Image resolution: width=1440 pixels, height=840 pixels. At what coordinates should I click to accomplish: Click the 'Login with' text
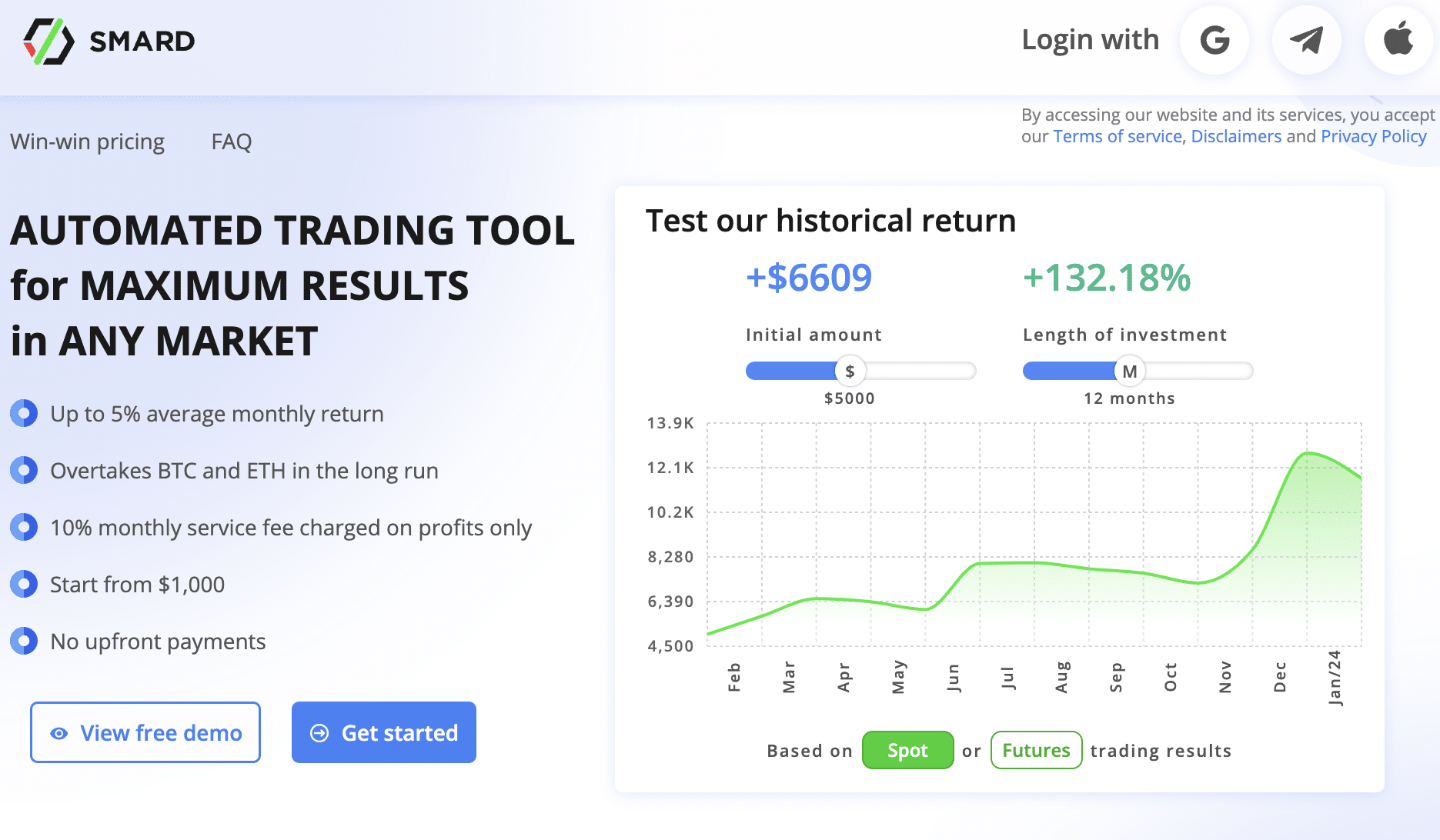click(1090, 40)
